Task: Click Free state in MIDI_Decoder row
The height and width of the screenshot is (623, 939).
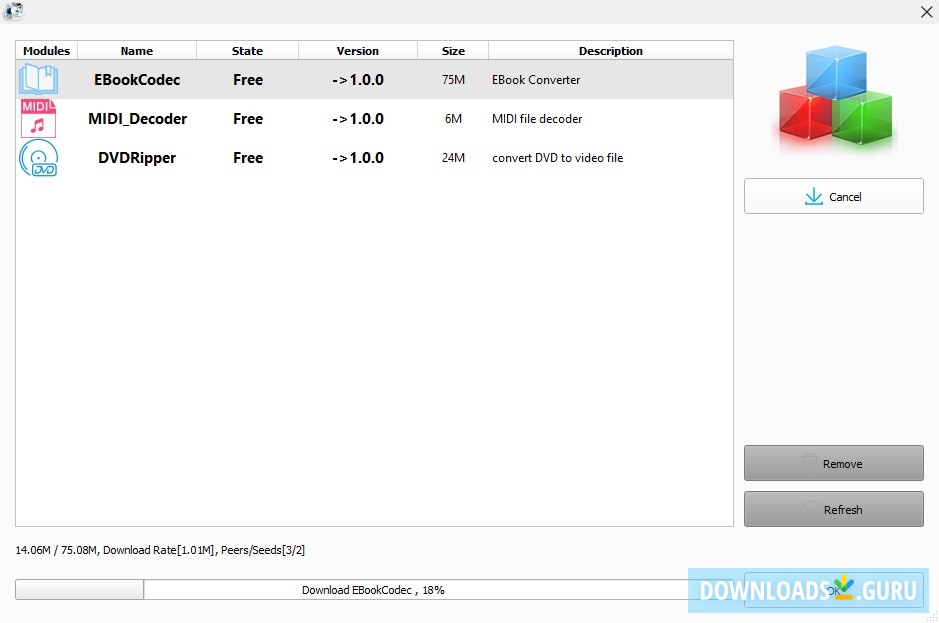Action: [x=248, y=119]
